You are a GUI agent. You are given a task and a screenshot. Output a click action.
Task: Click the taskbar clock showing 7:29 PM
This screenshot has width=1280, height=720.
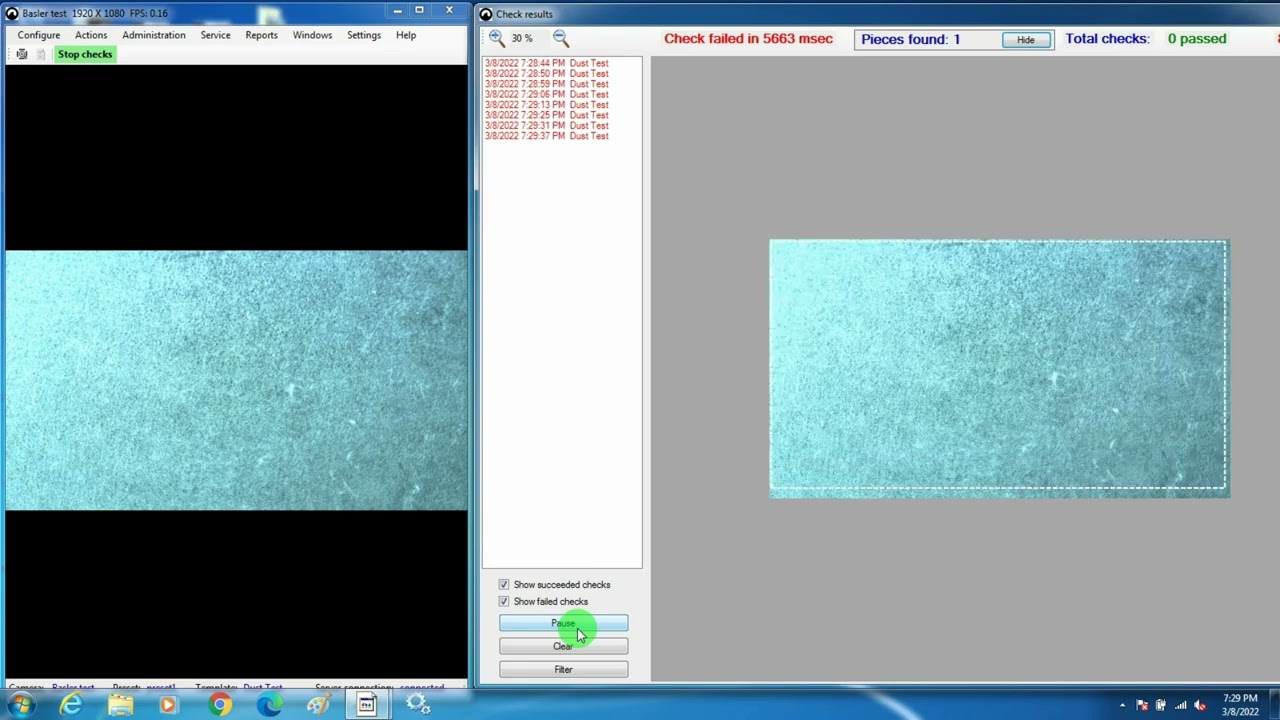coord(1240,705)
